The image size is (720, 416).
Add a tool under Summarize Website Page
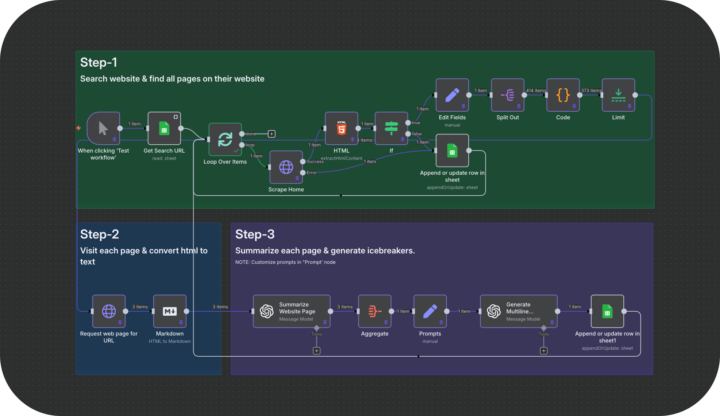(317, 350)
